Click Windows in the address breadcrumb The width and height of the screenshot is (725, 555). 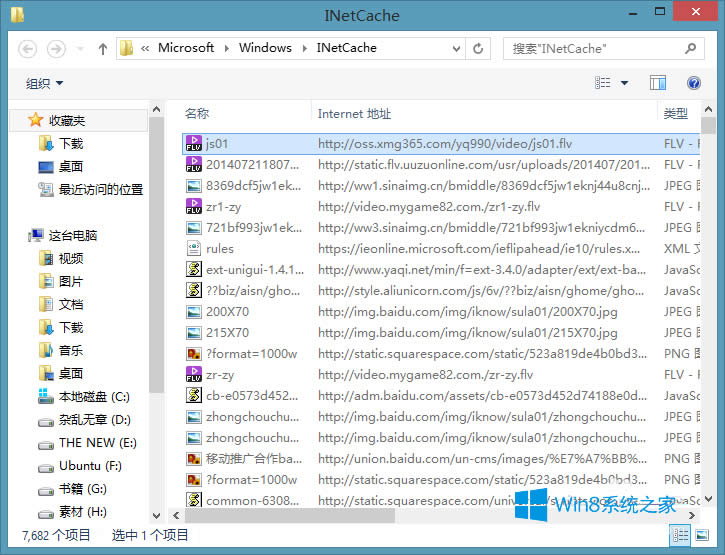(x=265, y=48)
